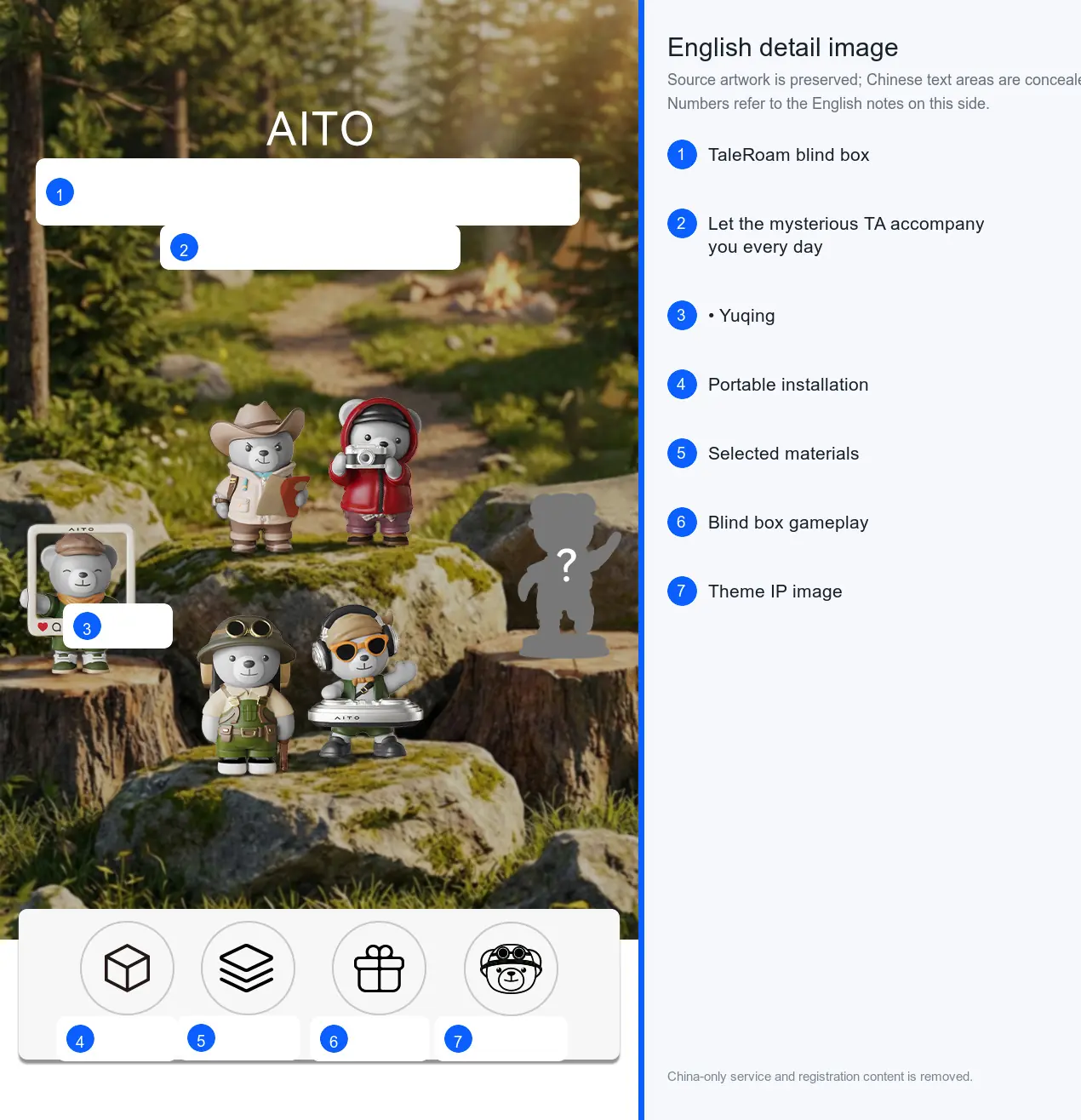Select the goggles explorer bear figure
This screenshot has height=1120, width=1081.
click(x=245, y=695)
